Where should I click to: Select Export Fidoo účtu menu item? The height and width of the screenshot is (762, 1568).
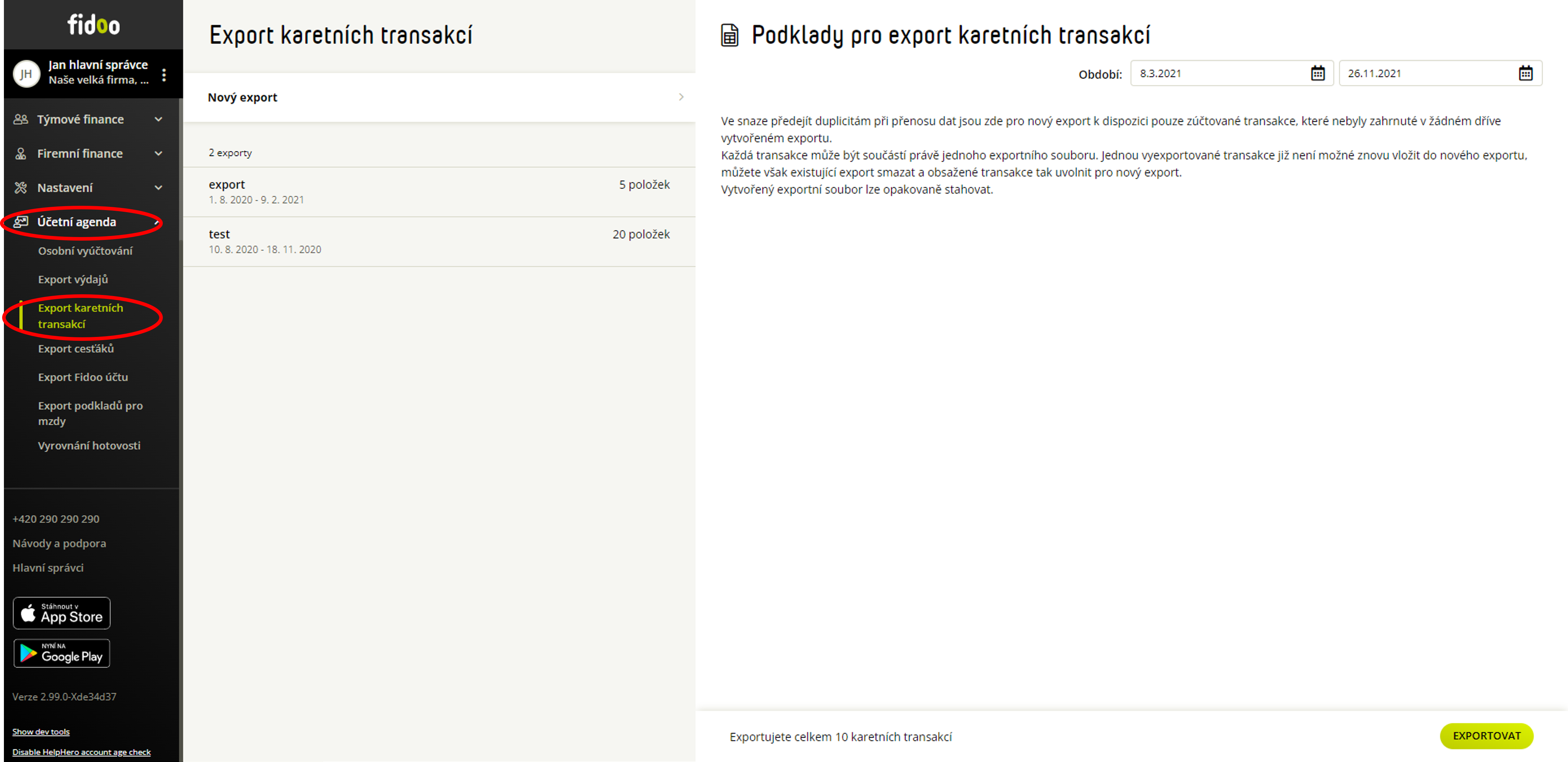tap(83, 377)
